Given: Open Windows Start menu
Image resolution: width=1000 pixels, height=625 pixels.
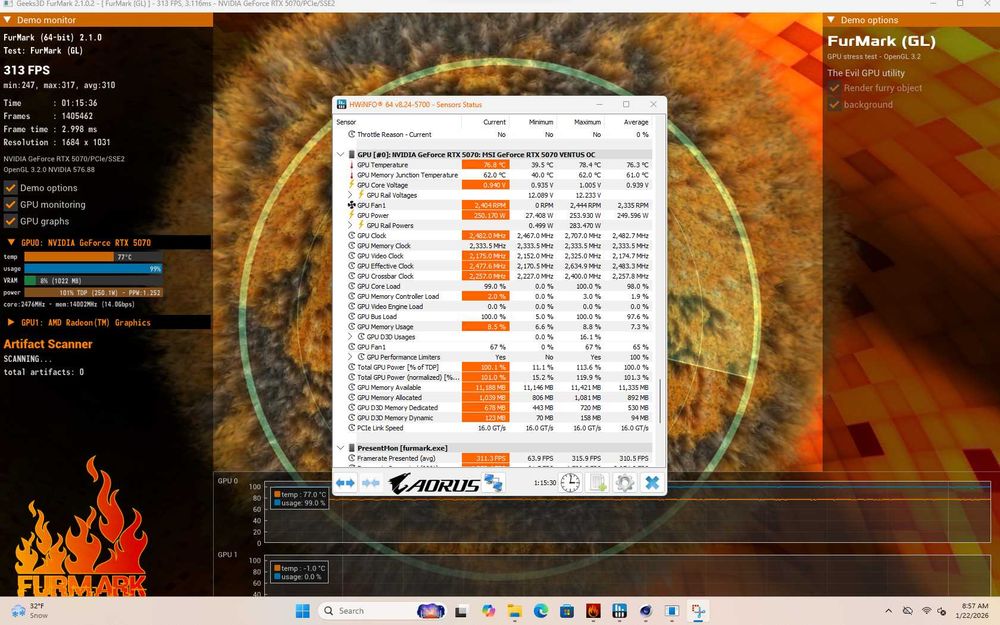Looking at the screenshot, I should tap(302, 611).
